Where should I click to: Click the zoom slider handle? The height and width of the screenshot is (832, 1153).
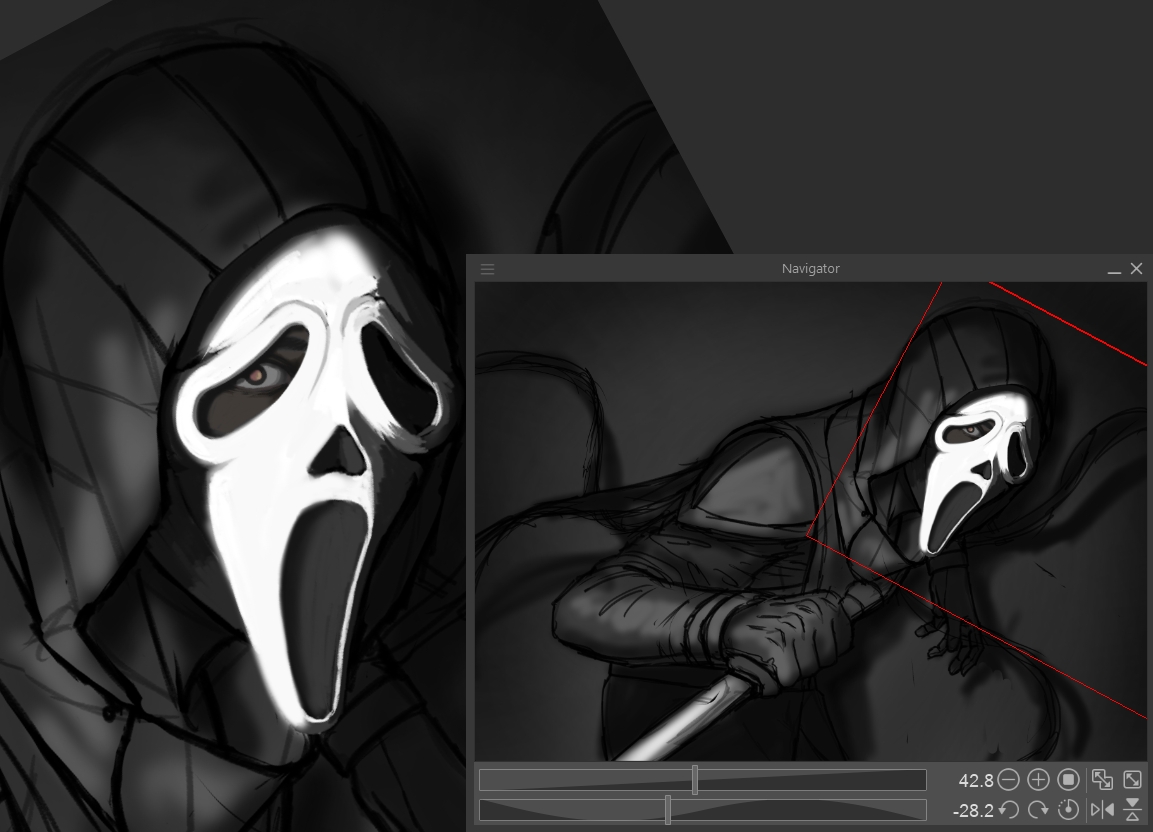(x=695, y=780)
